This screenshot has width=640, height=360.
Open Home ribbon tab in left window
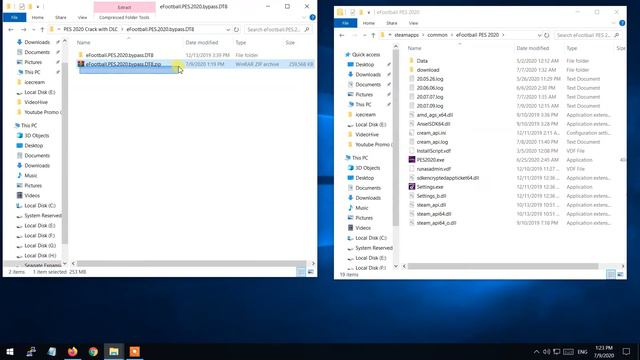(x=38, y=18)
